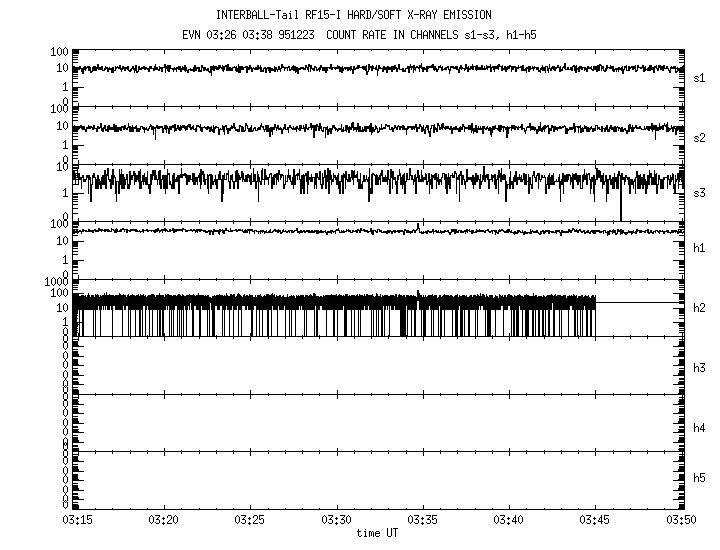
Task: Click the s2 channel label
Action: (x=699, y=137)
